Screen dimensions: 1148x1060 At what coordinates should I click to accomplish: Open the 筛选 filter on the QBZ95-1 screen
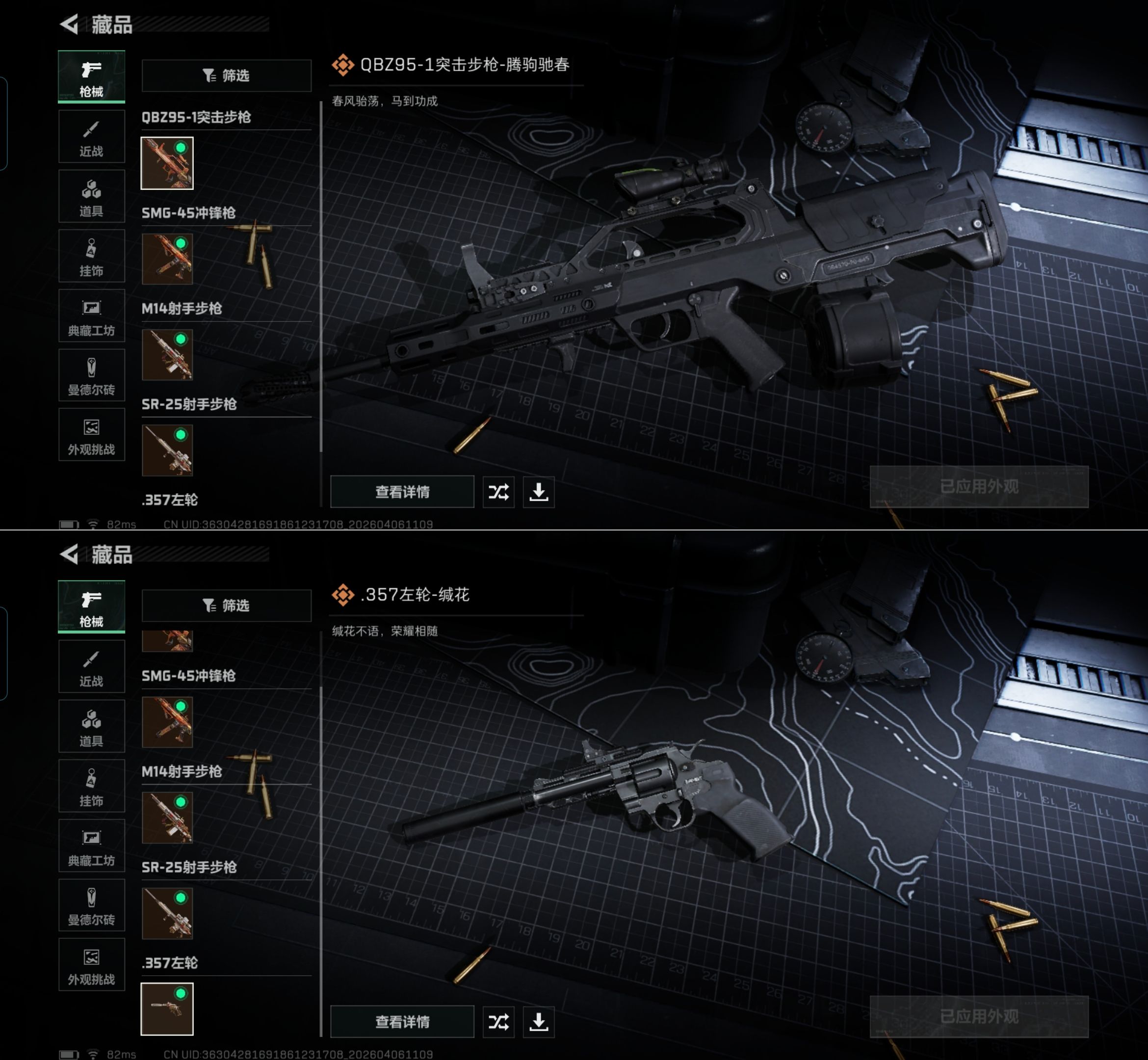(x=227, y=75)
